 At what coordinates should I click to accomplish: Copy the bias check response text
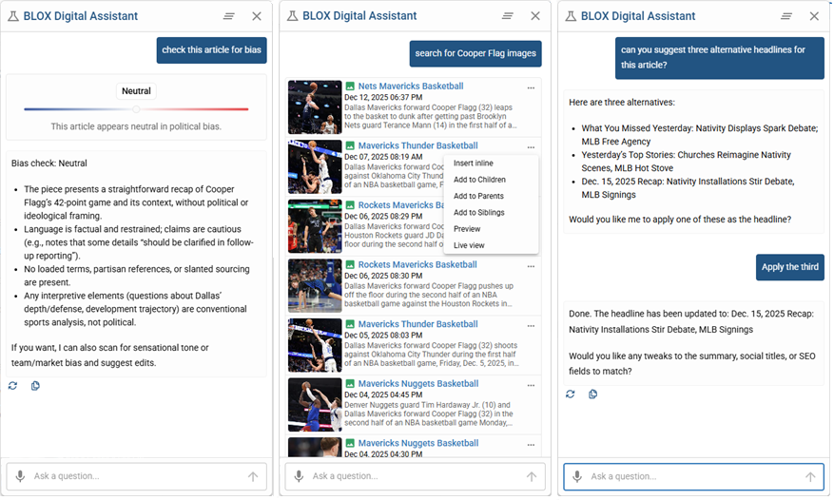pos(35,385)
